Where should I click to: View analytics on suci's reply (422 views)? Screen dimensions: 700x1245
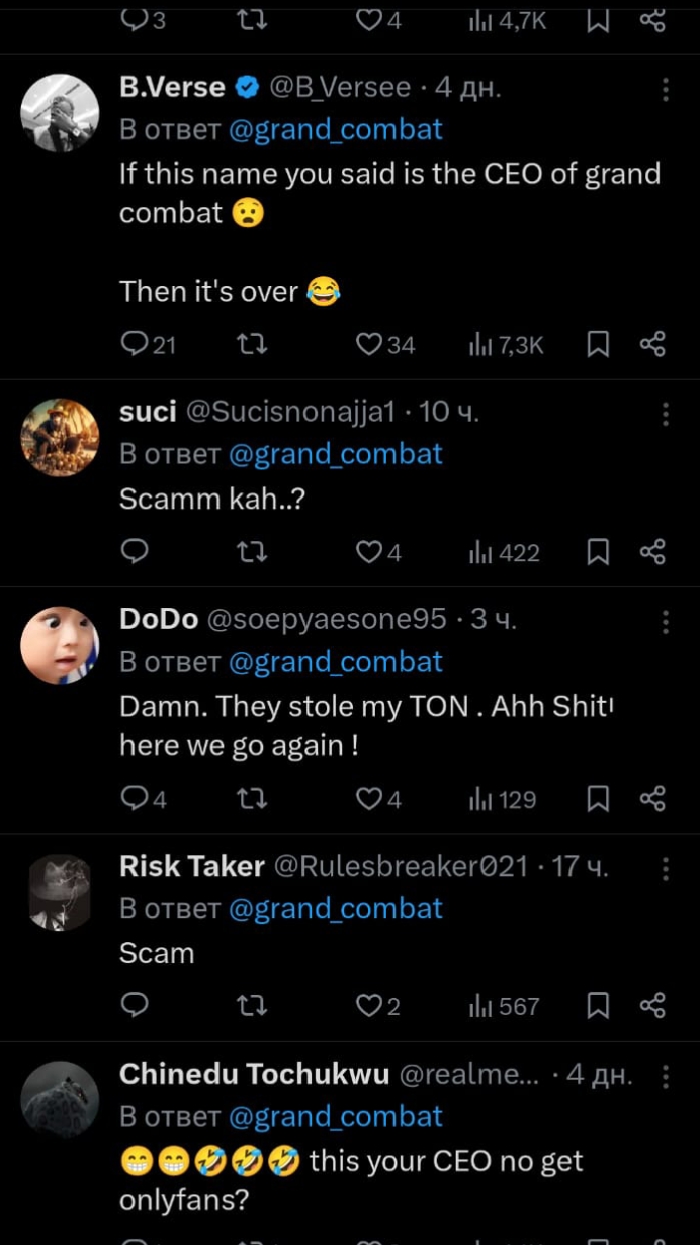(x=504, y=552)
